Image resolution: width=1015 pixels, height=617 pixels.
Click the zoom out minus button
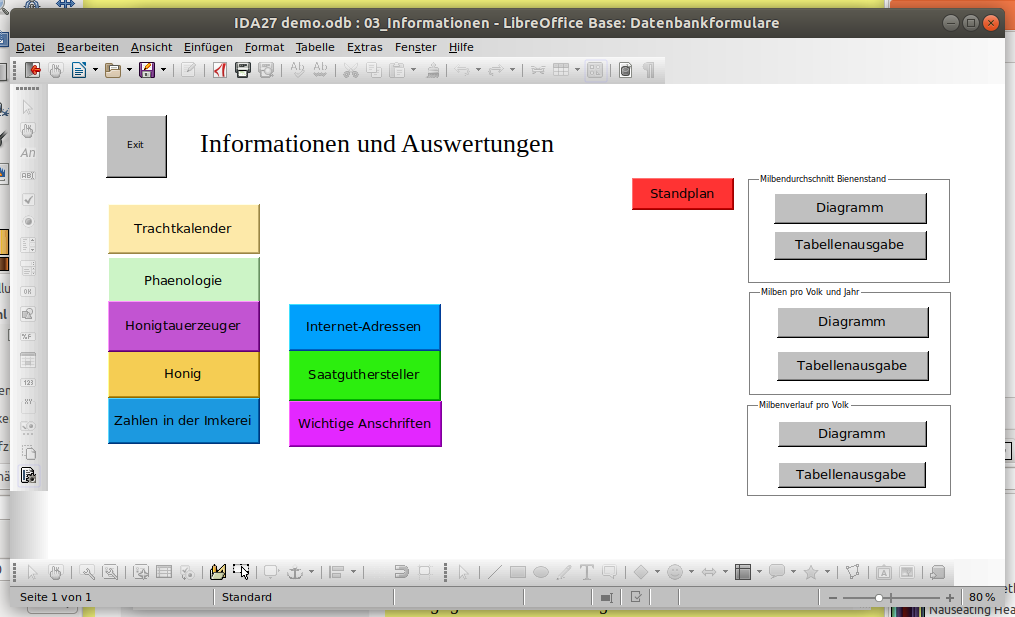point(833,598)
